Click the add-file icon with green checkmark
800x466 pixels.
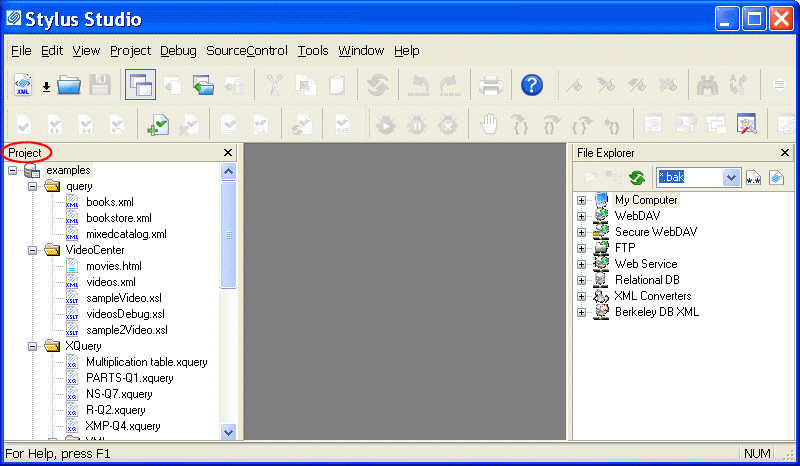[157, 125]
